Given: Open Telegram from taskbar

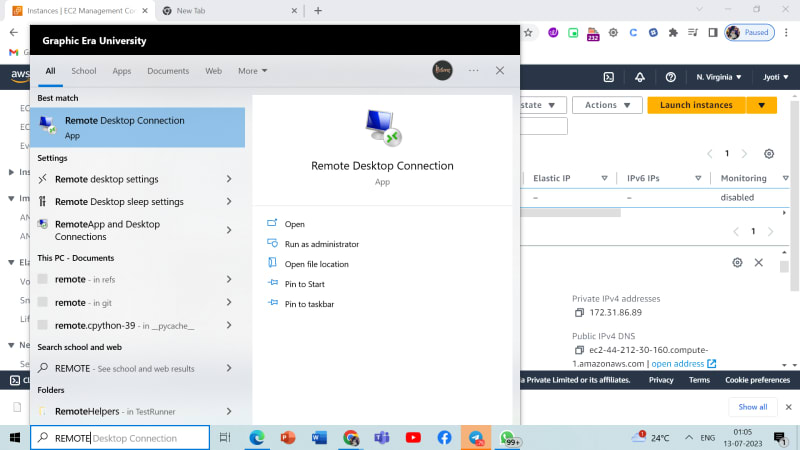Looking at the screenshot, I should point(476,438).
